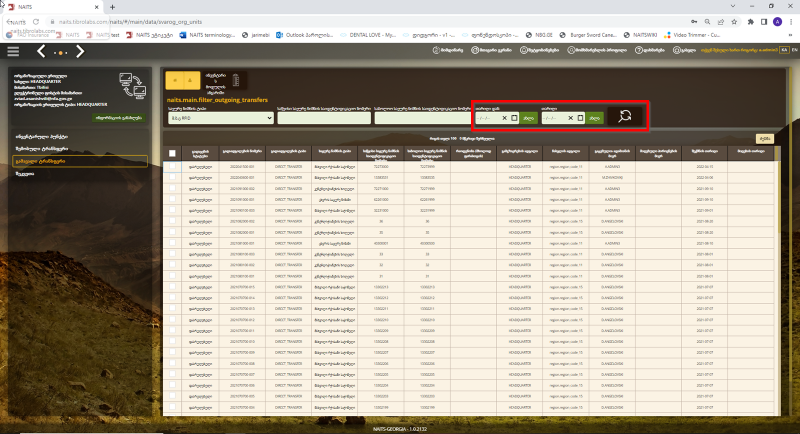Open calendar picker for first date filter
The image size is (800, 434).
pos(514,118)
